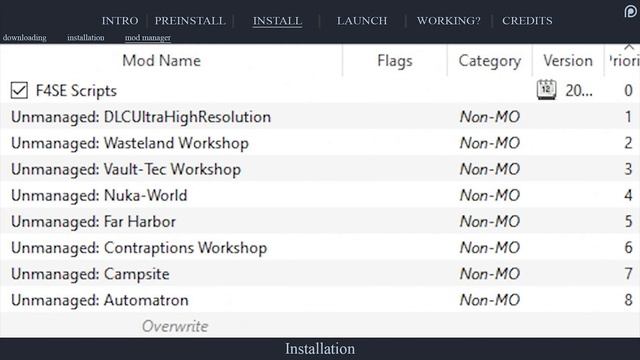640x360 pixels.
Task: Click Non-MO category of Far Harbor
Action: point(490,222)
